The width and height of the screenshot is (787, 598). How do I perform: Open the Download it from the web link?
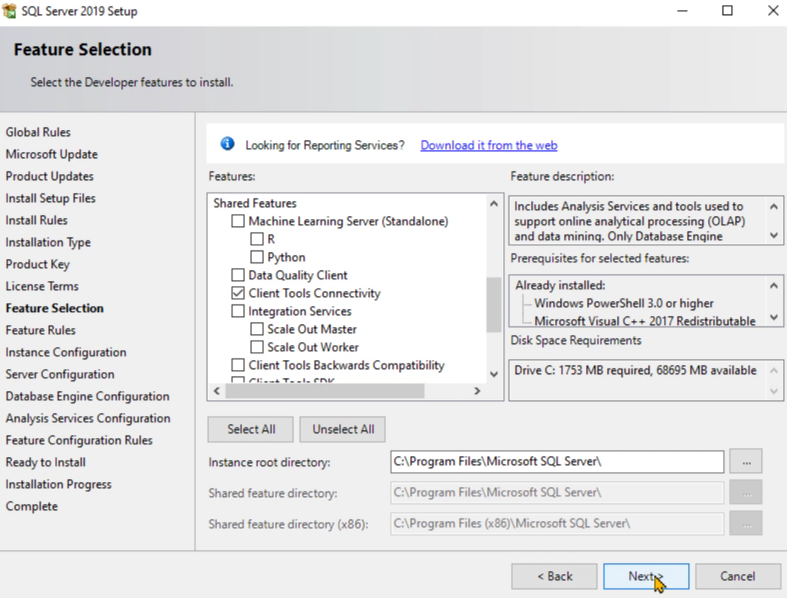click(x=488, y=145)
